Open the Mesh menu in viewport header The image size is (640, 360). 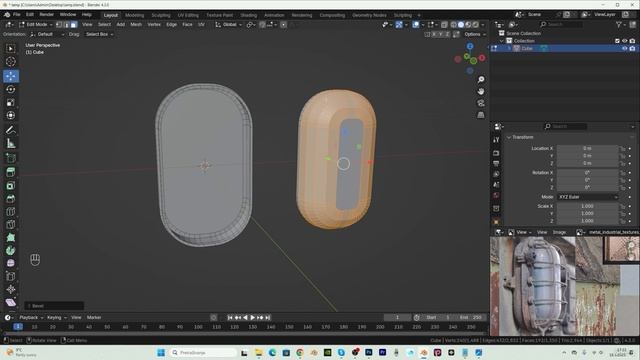(136, 24)
